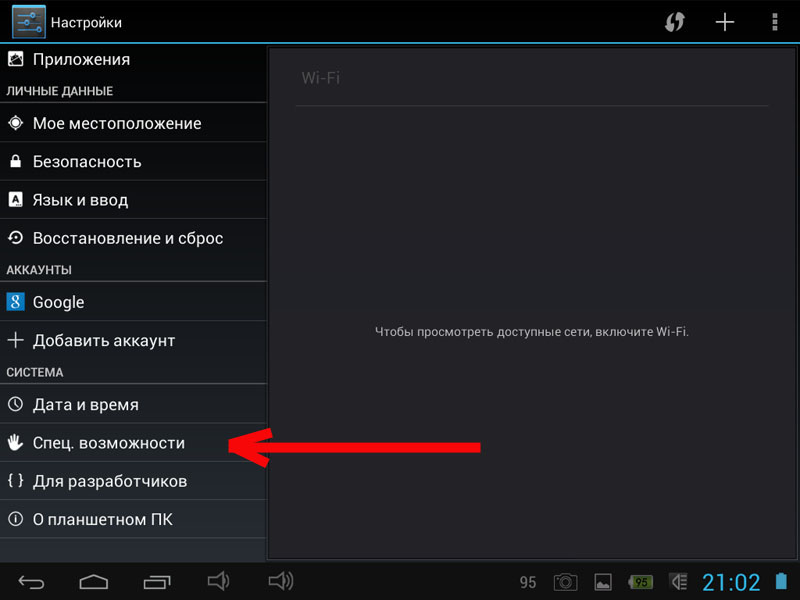Screen dimensions: 800x600
Task: Tap the Settings app icon in header
Action: (28, 21)
